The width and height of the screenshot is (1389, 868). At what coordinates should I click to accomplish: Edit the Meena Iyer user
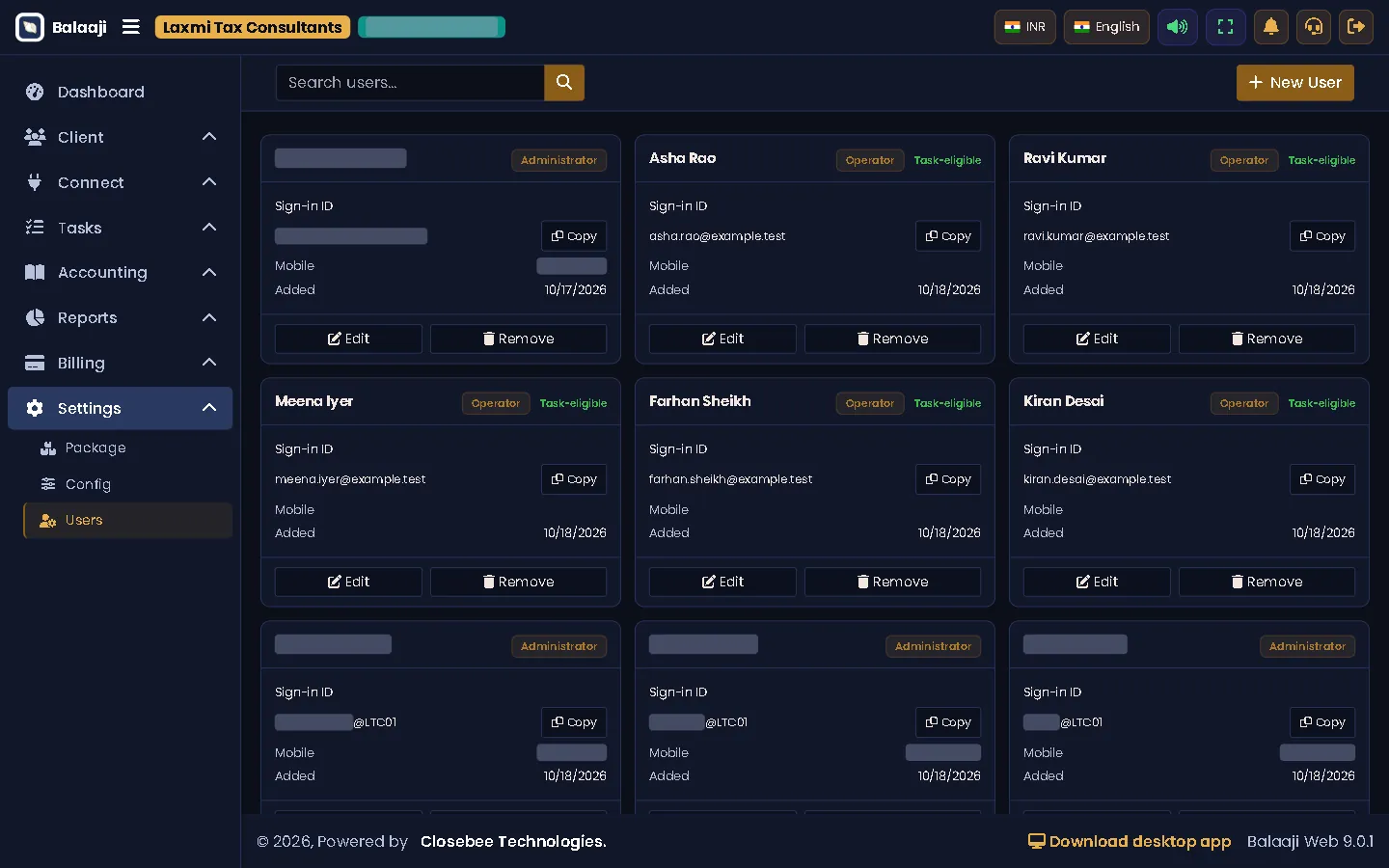point(348,582)
